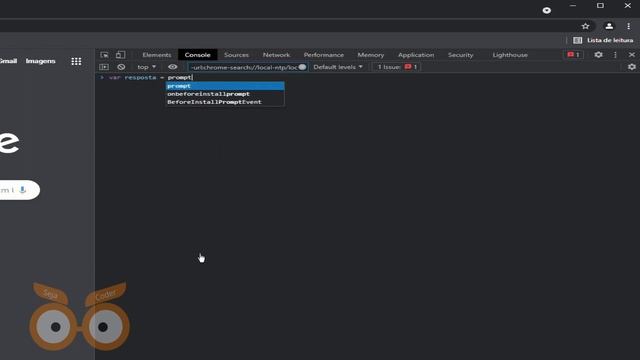Open the Google apps grid
Screen dimensions: 640x360
click(x=76, y=61)
